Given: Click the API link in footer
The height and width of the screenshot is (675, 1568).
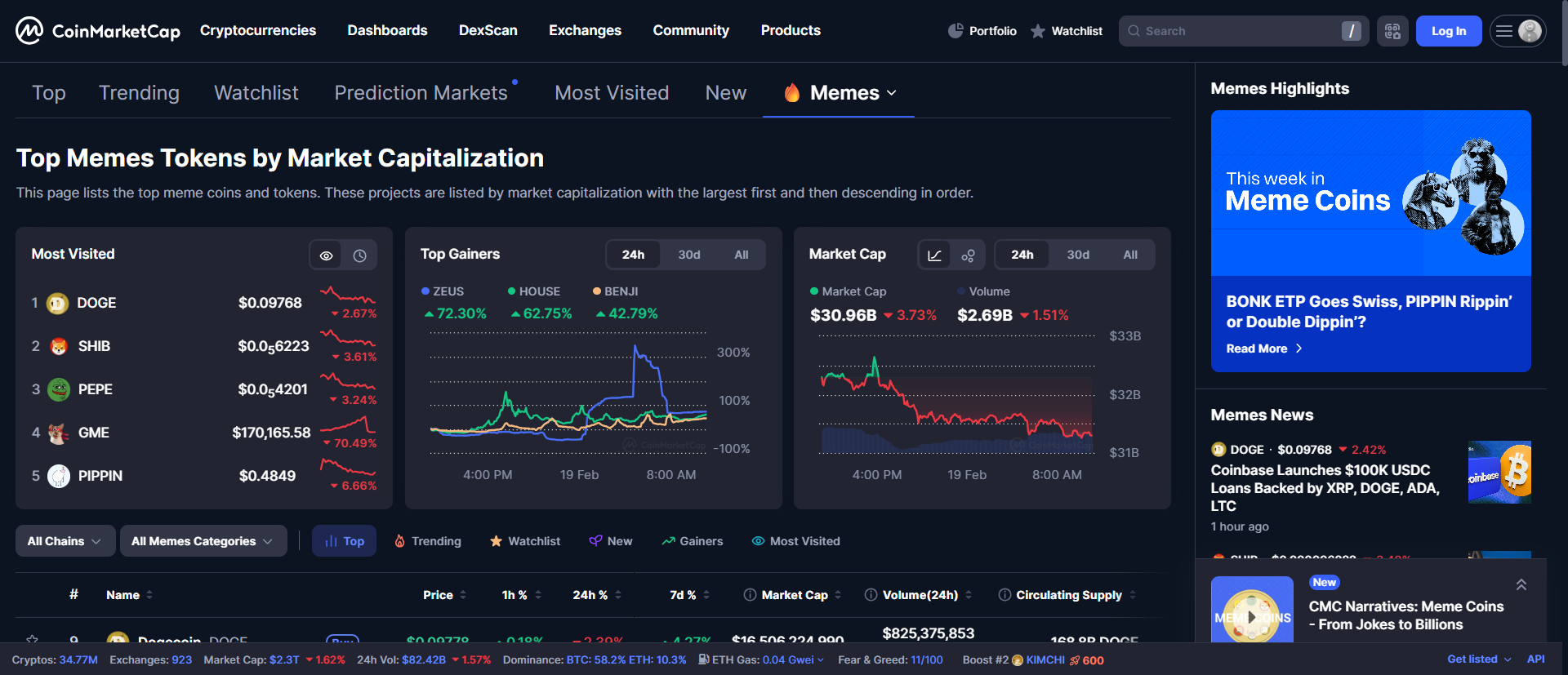Looking at the screenshot, I should (1536, 659).
